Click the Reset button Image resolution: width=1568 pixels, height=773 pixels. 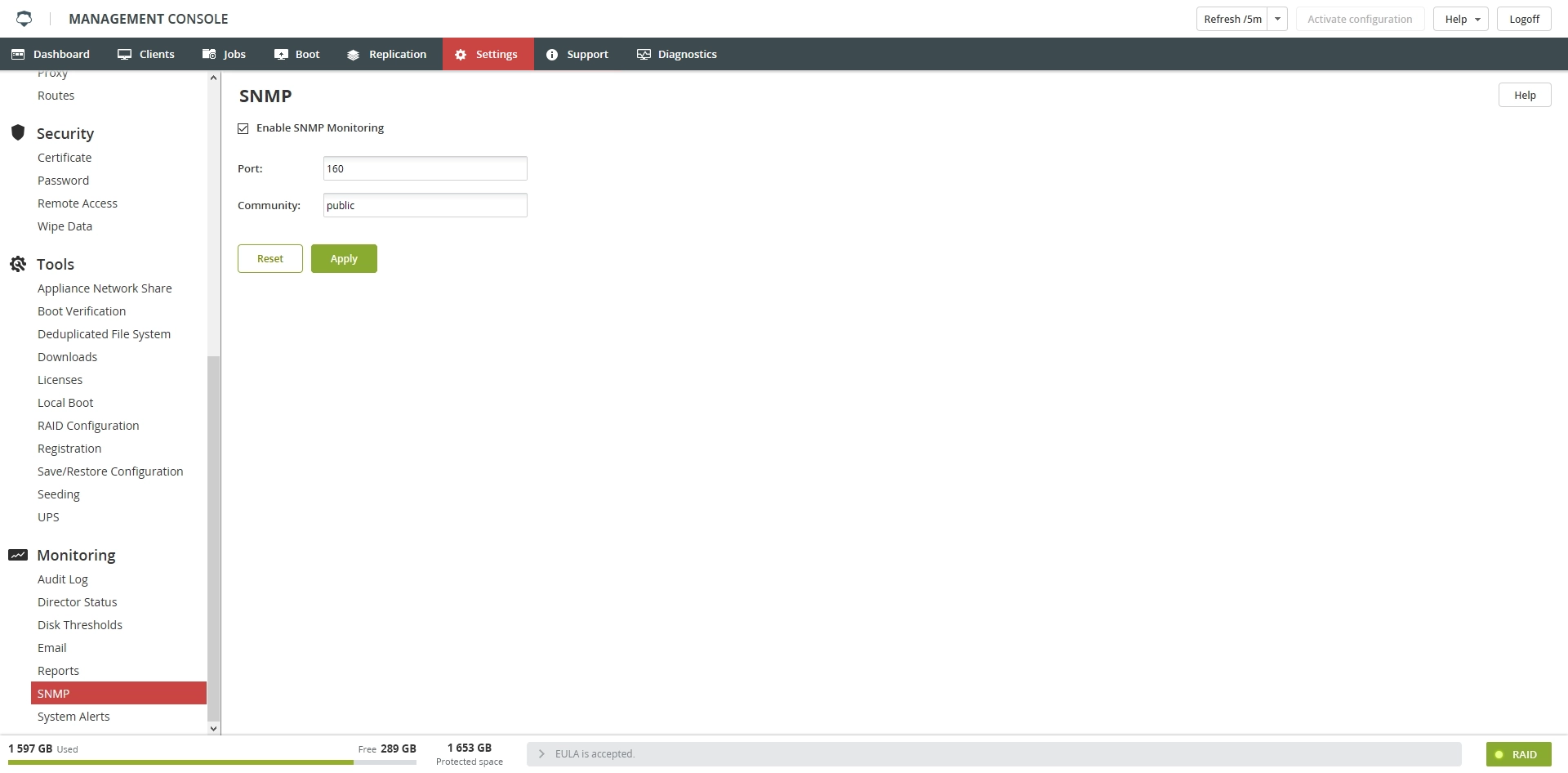270,259
